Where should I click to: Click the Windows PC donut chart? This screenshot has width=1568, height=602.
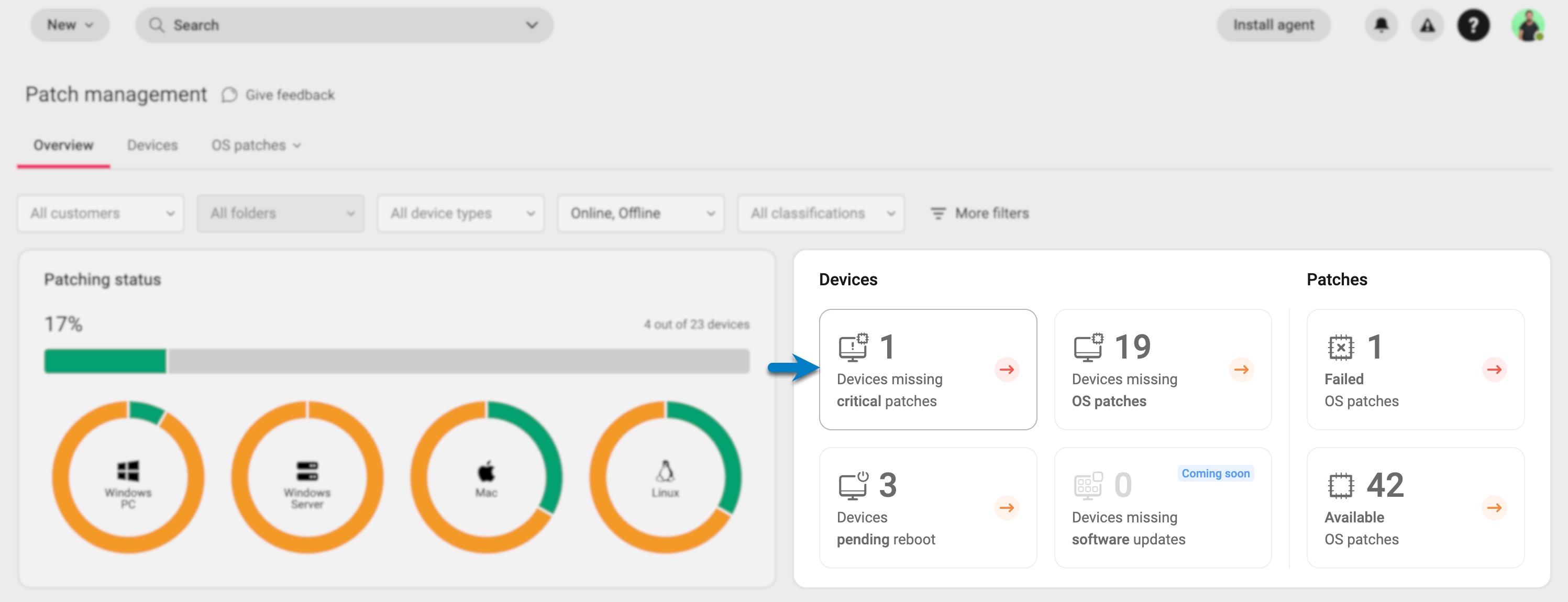pos(128,477)
